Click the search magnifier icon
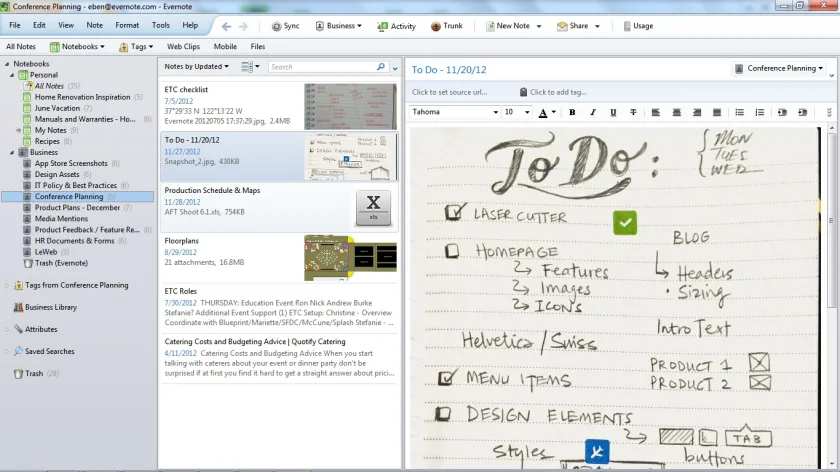The width and height of the screenshot is (840, 472). [381, 67]
